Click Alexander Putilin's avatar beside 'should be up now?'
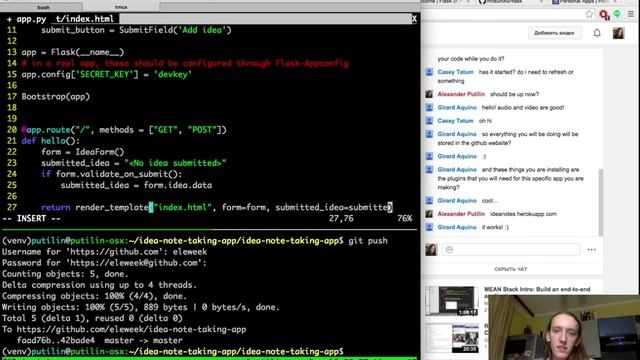This screenshot has width=640, height=360. point(429,94)
